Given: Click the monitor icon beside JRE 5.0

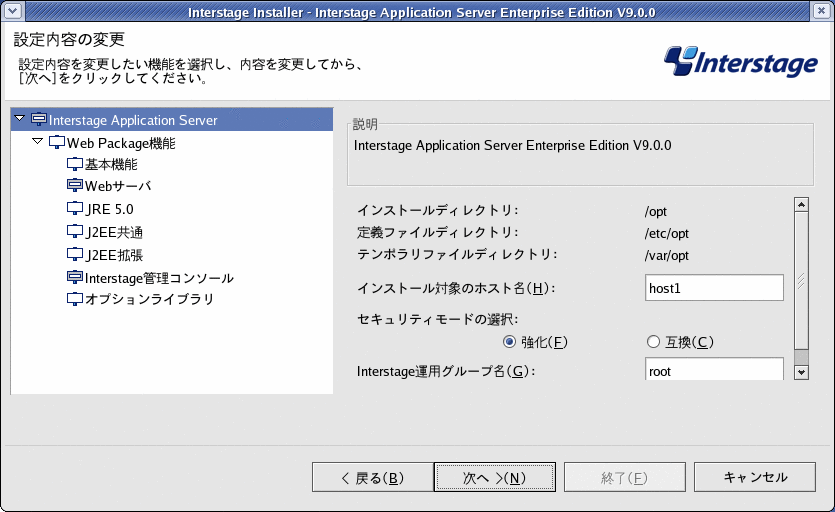Looking at the screenshot, I should tap(75, 208).
